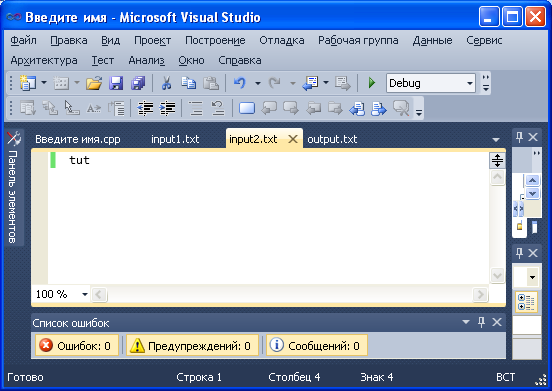This screenshot has width=552, height=391.
Task: Close the input2.txt tab
Action: [x=293, y=139]
